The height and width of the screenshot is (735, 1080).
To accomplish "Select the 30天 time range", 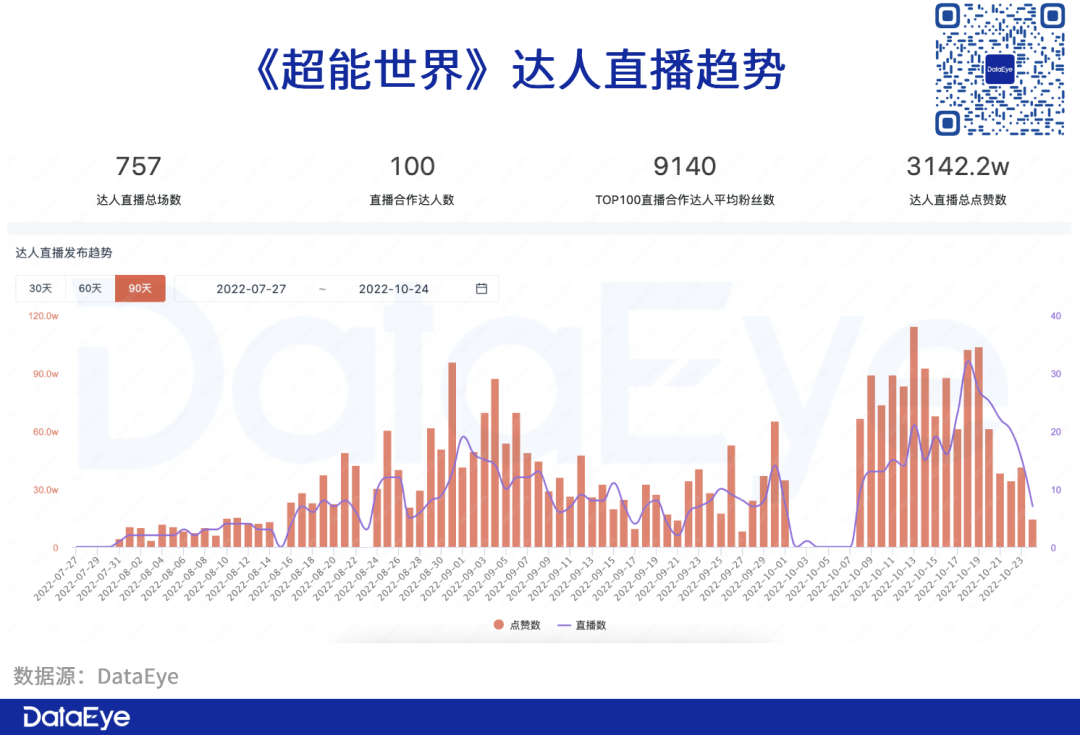I will tap(40, 289).
